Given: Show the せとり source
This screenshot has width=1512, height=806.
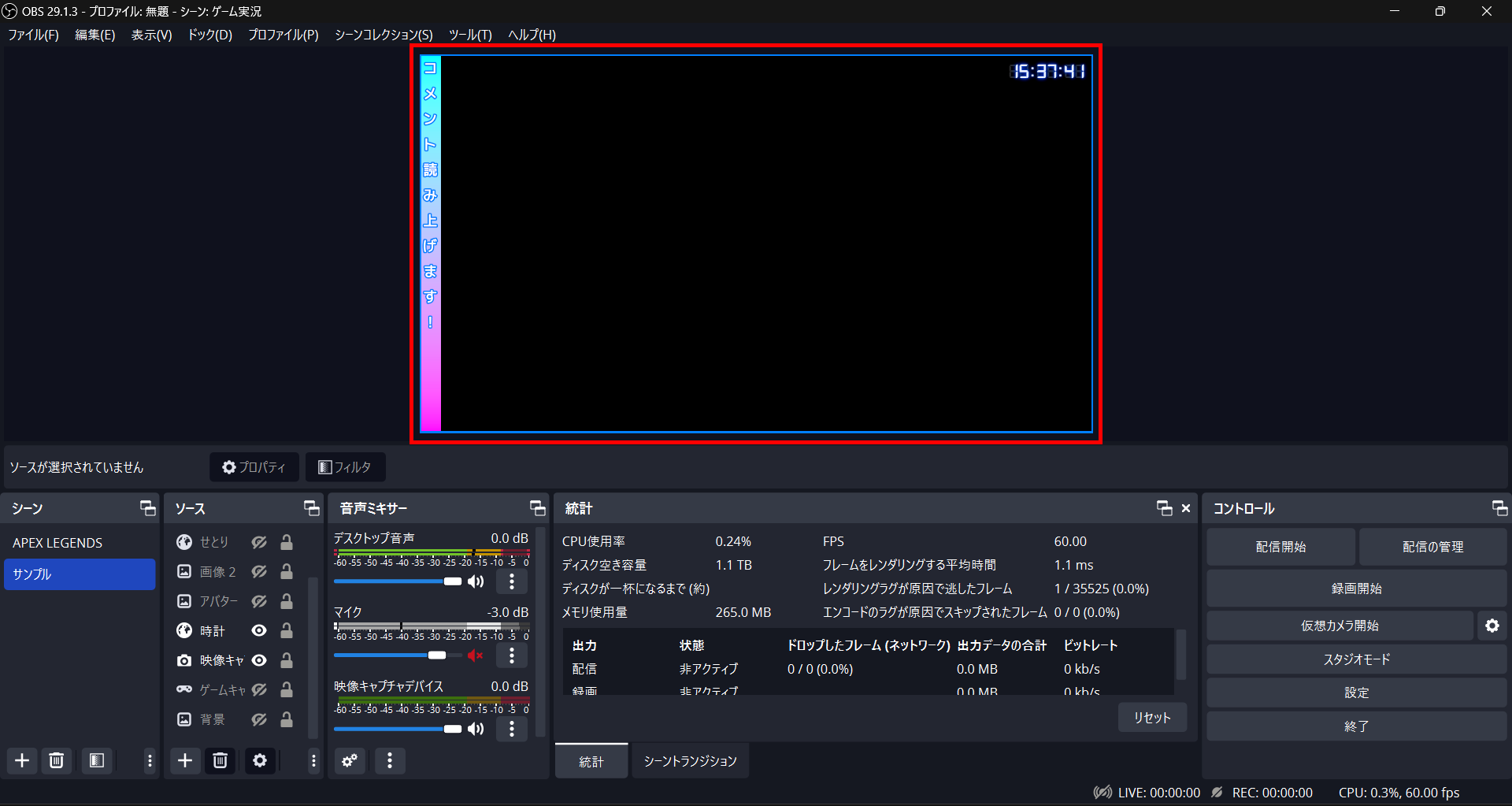Looking at the screenshot, I should (x=259, y=542).
